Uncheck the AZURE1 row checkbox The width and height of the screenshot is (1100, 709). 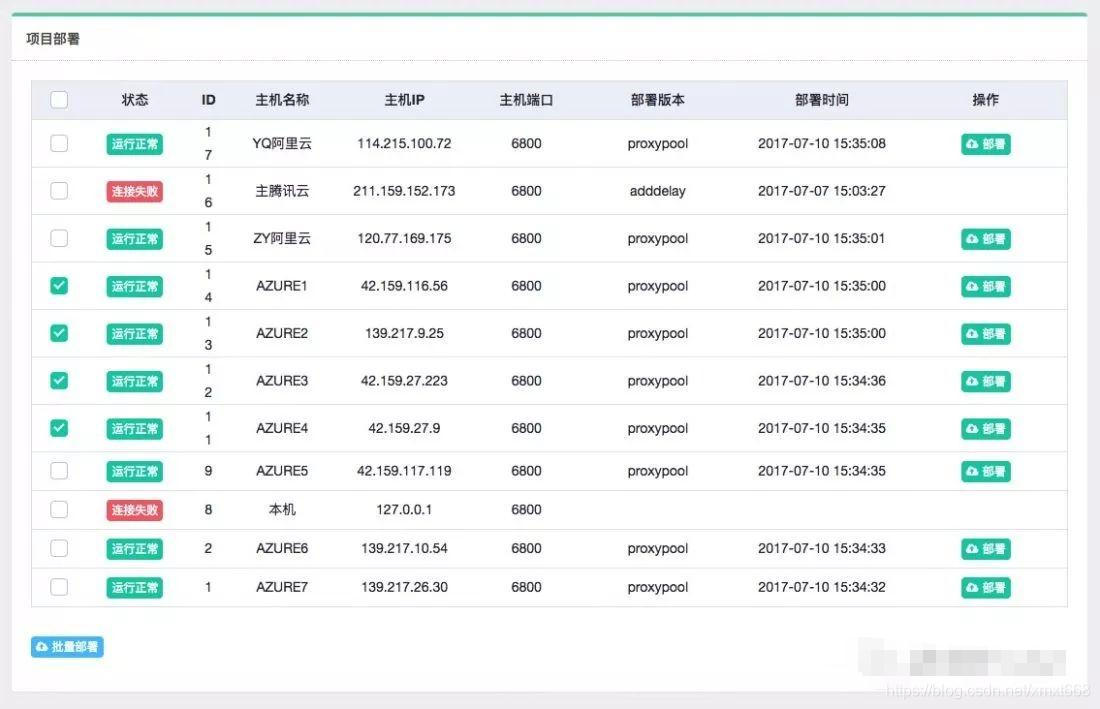[x=59, y=285]
